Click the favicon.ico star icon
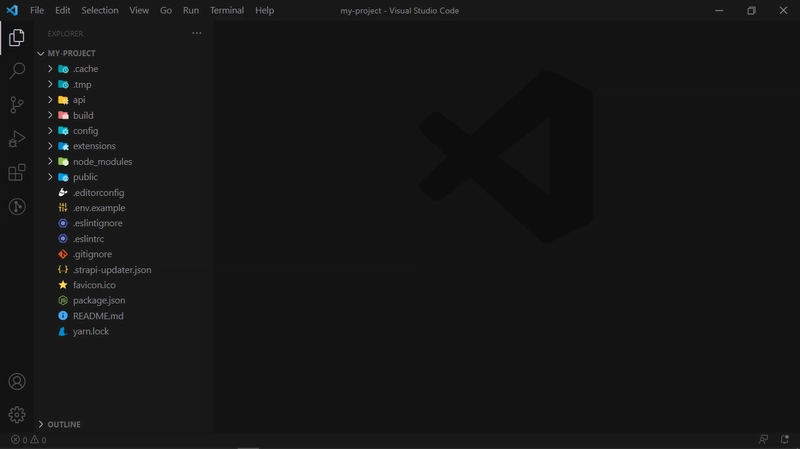The image size is (800, 449). [63, 285]
